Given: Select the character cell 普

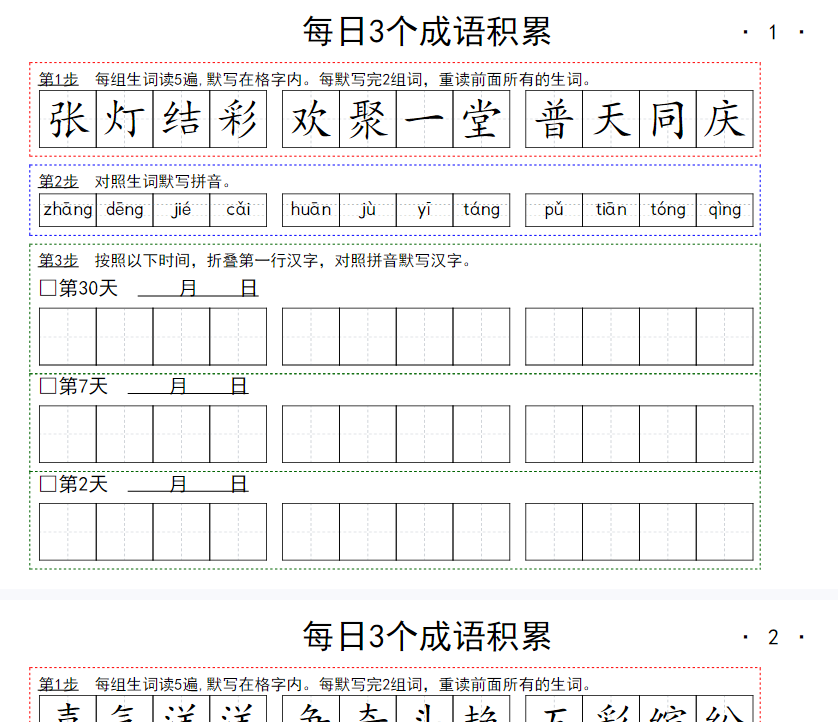Looking at the screenshot, I should point(554,119).
